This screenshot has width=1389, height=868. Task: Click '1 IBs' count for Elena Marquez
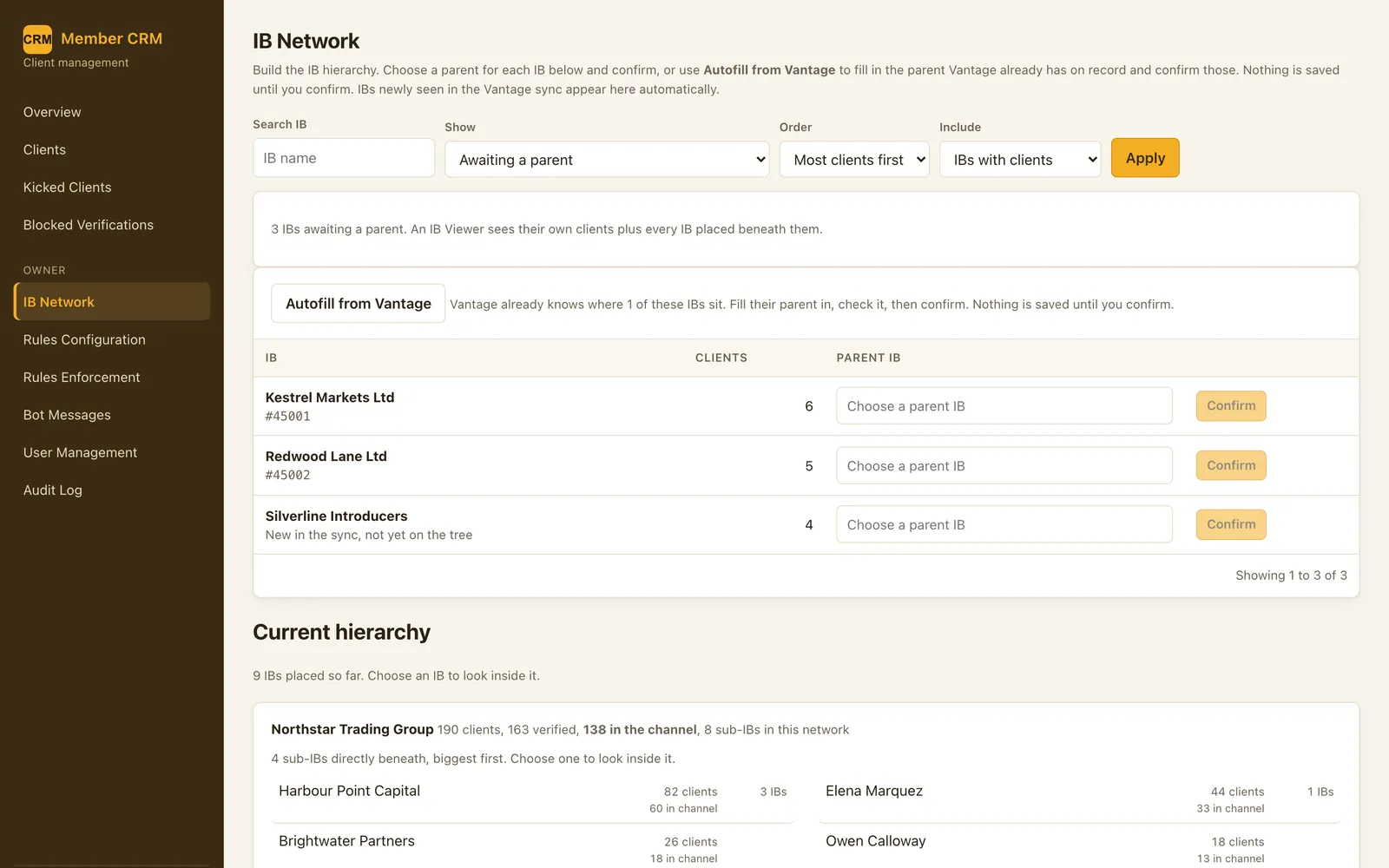pyautogui.click(x=1320, y=792)
